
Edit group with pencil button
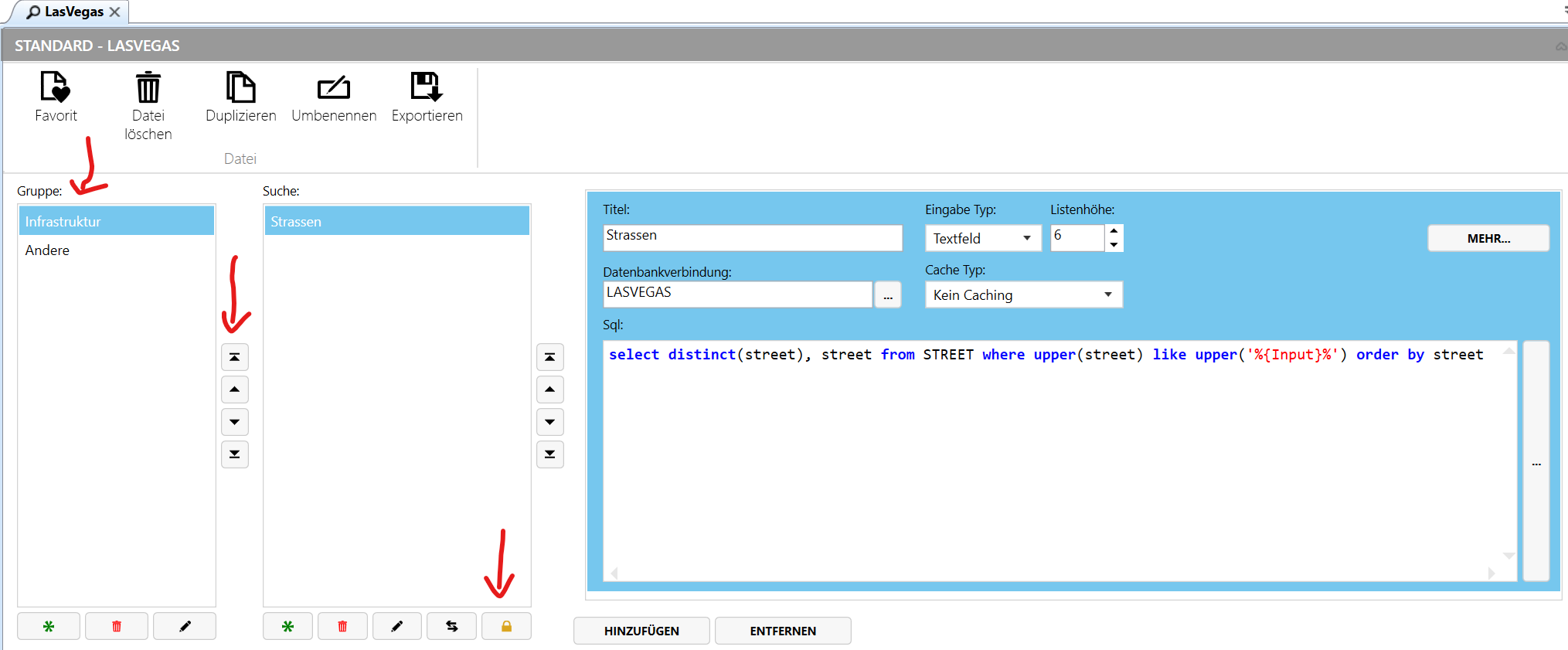(x=185, y=626)
